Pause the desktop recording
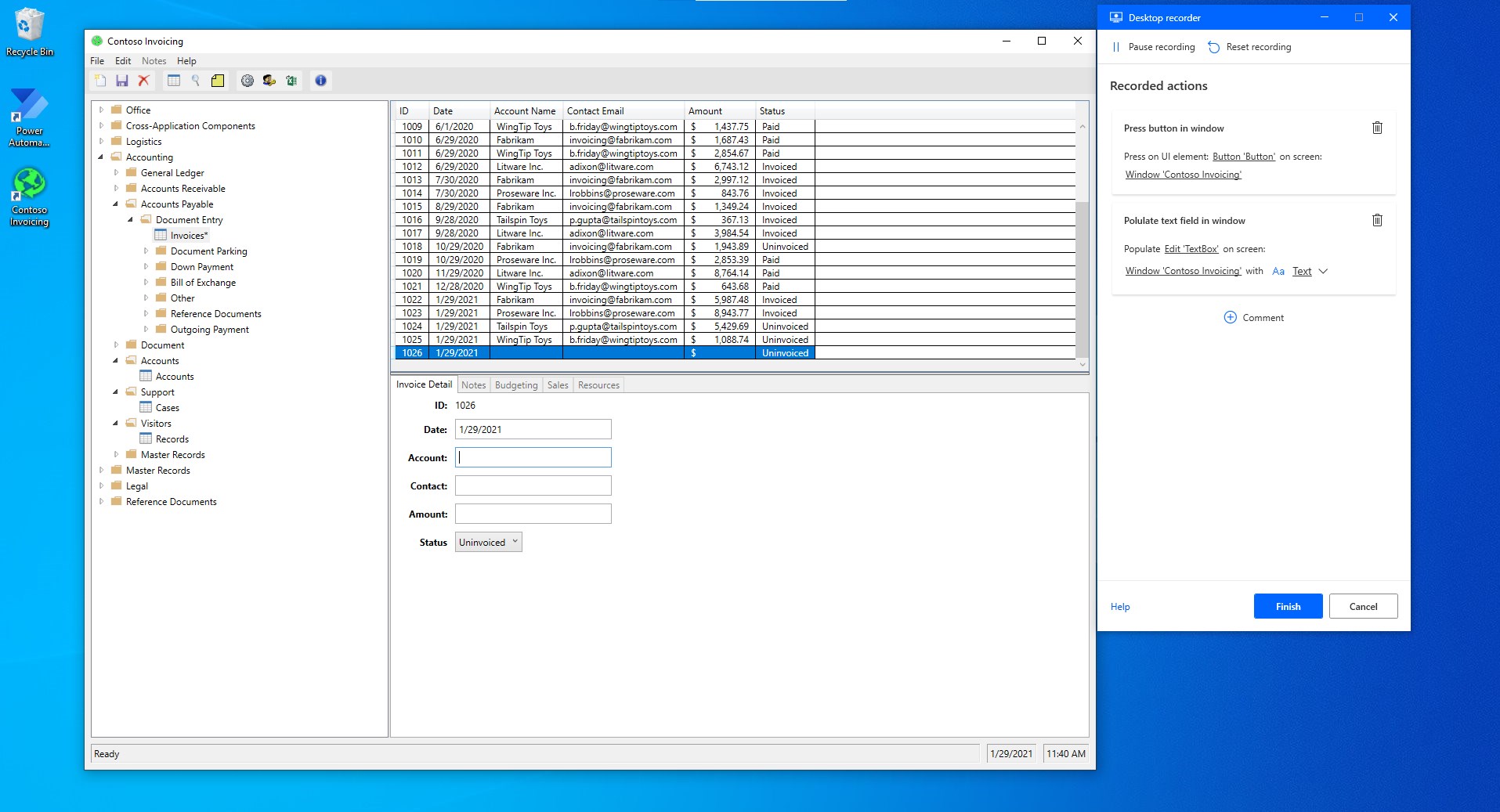This screenshot has width=1500, height=812. 1153,47
